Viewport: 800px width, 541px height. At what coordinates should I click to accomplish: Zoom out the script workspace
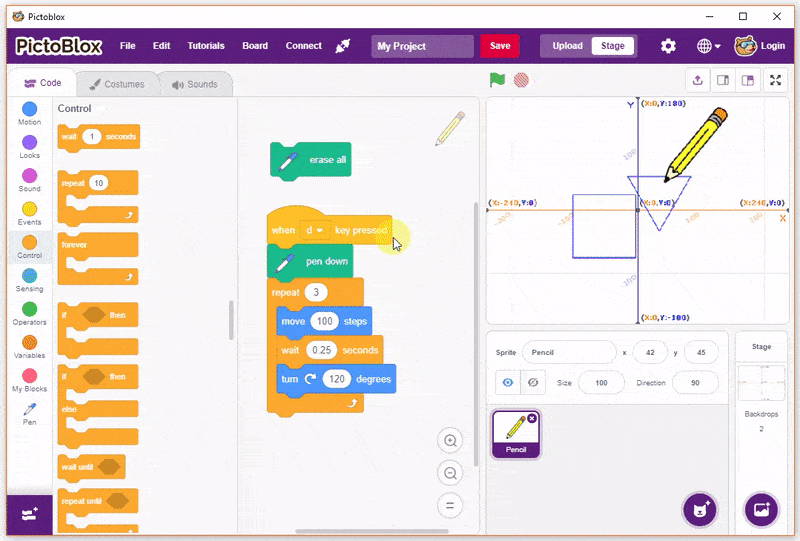coord(450,473)
